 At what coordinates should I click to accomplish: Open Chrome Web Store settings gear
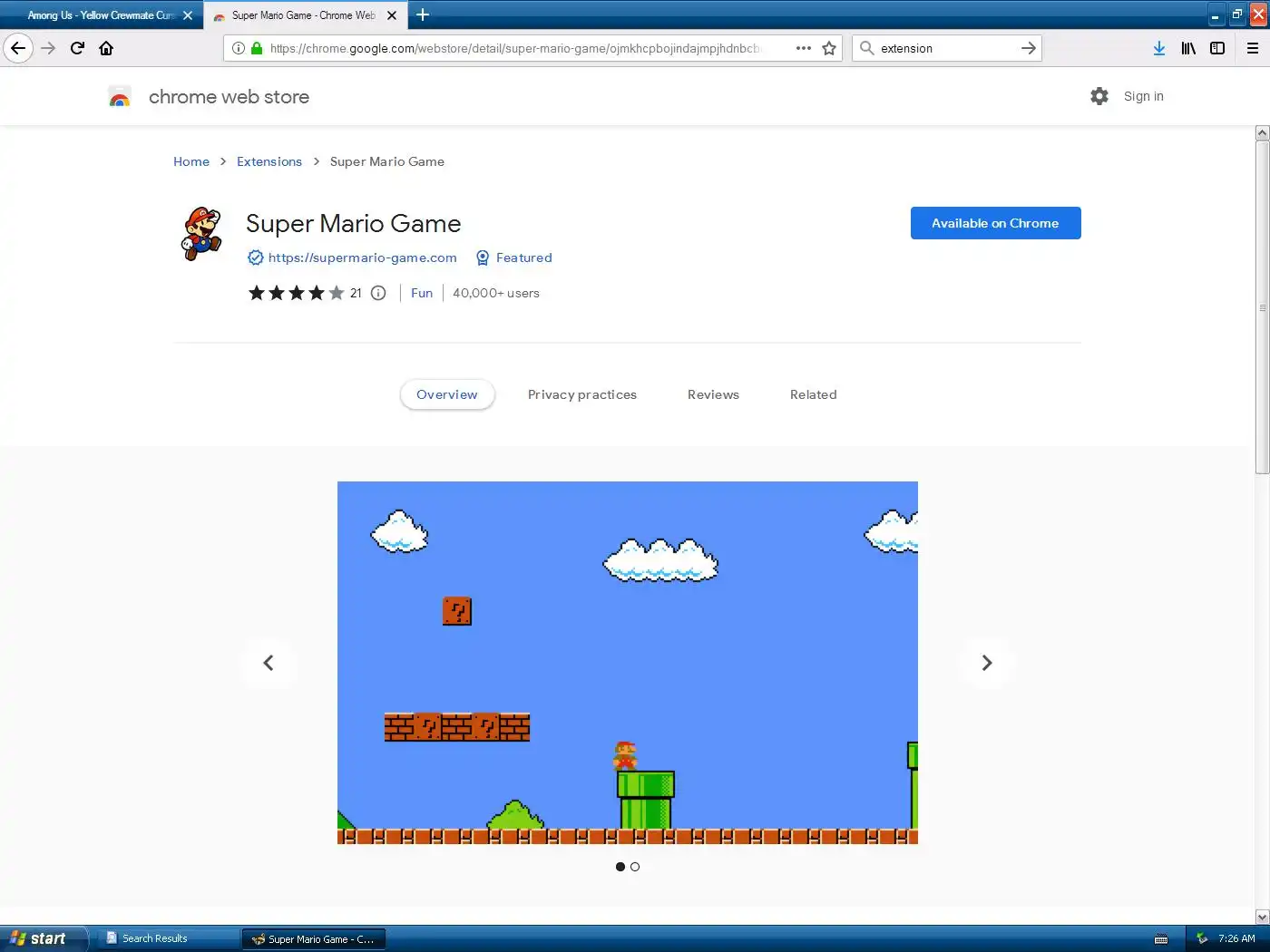1099,96
